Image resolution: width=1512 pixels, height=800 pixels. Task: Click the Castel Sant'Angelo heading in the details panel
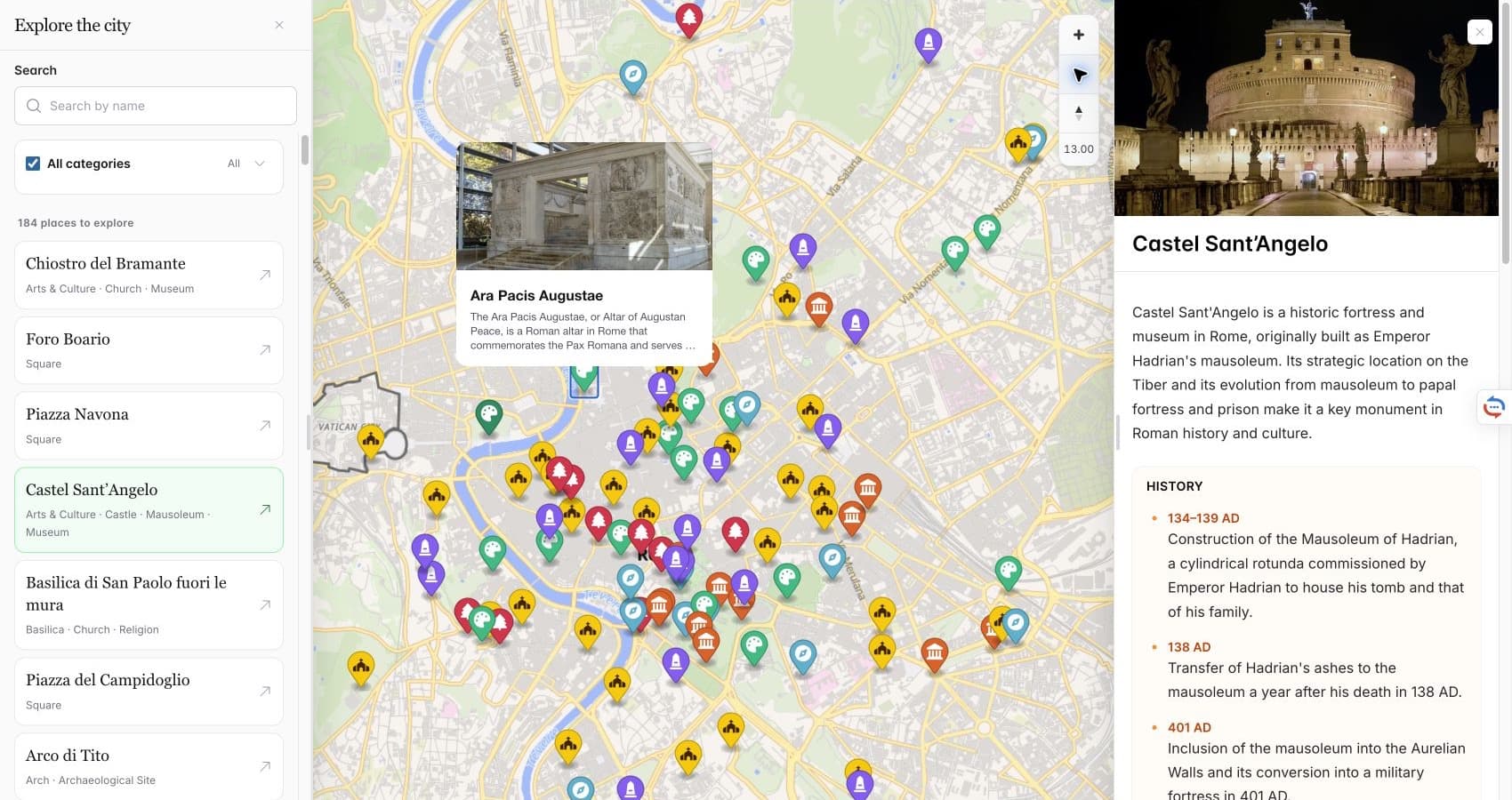1230,244
